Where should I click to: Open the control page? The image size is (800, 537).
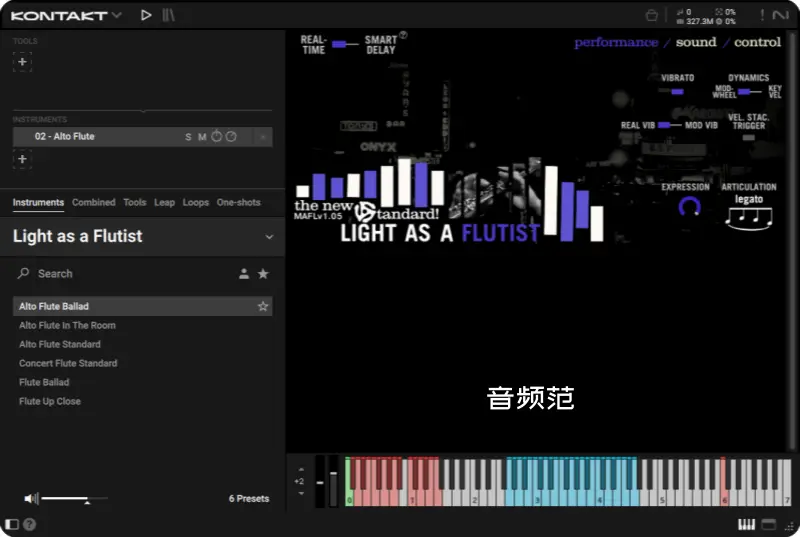(x=757, y=42)
